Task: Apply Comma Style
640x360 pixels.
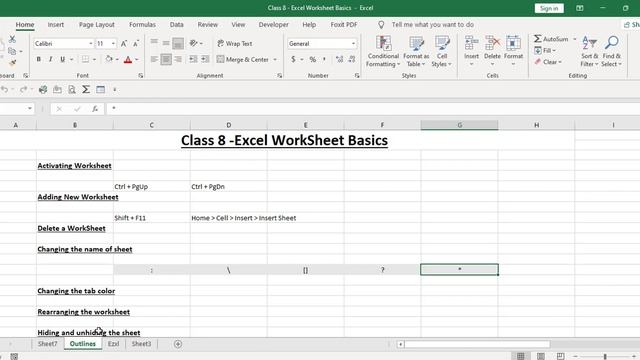Action: point(324,60)
